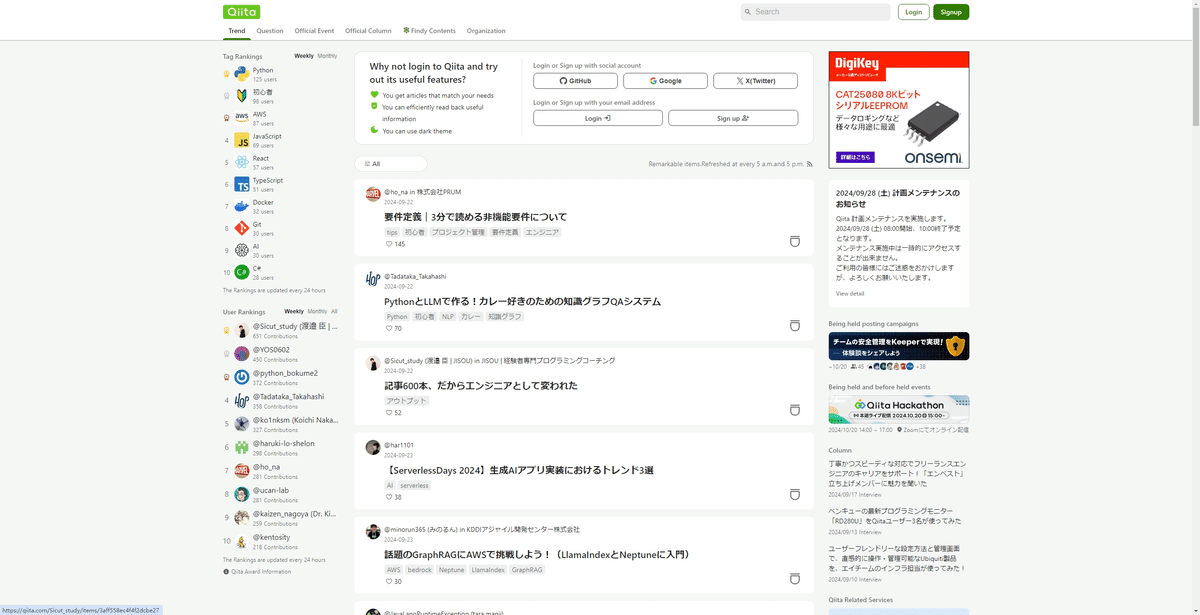Click the Git tag icon
The image size is (1200, 615).
[242, 228]
